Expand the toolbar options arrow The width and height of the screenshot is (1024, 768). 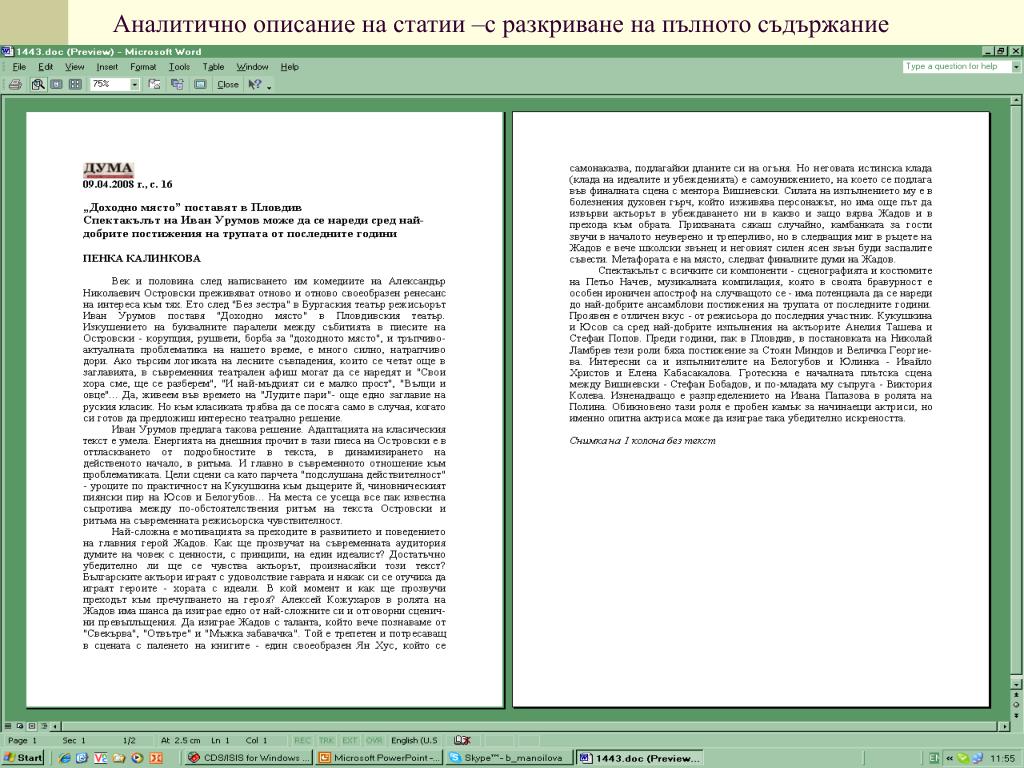point(269,86)
